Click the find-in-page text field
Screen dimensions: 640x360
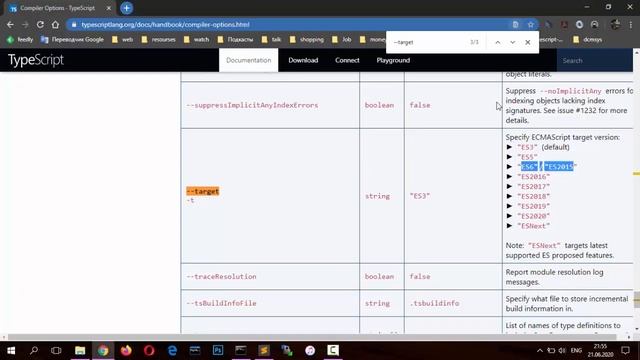429,42
